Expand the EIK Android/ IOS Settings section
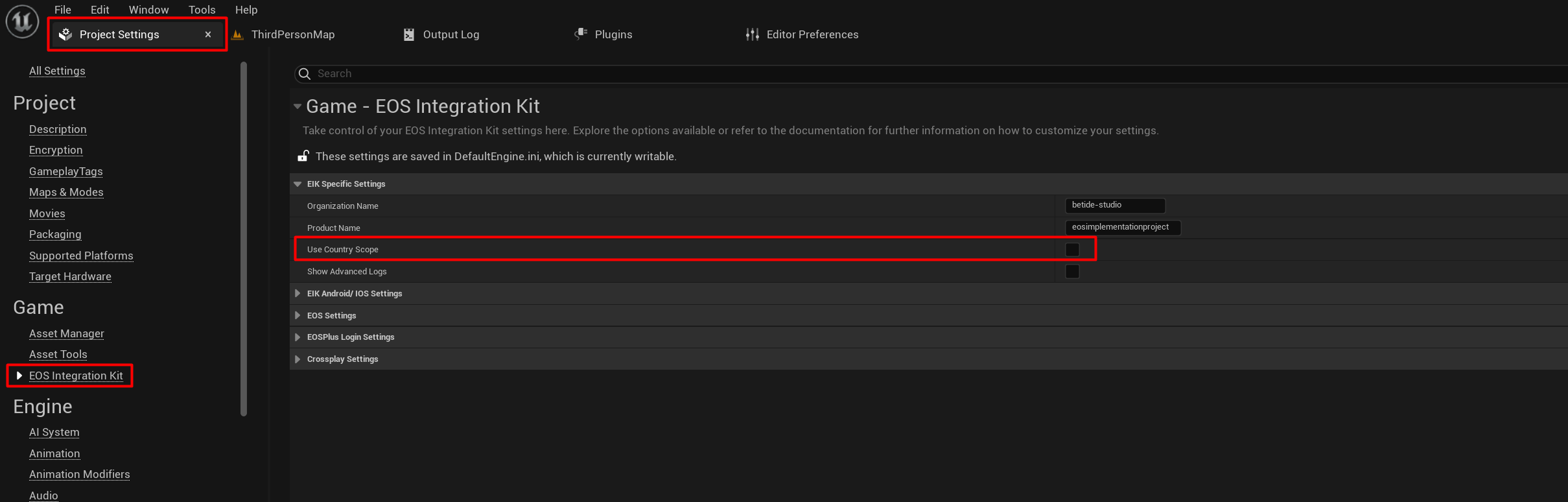The image size is (1568, 502). pos(298,294)
